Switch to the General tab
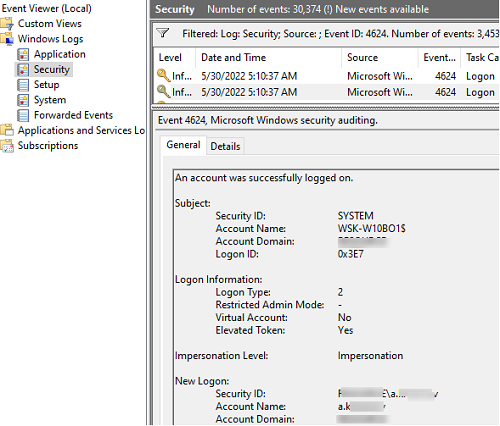The height and width of the screenshot is (426, 500). pos(183,145)
